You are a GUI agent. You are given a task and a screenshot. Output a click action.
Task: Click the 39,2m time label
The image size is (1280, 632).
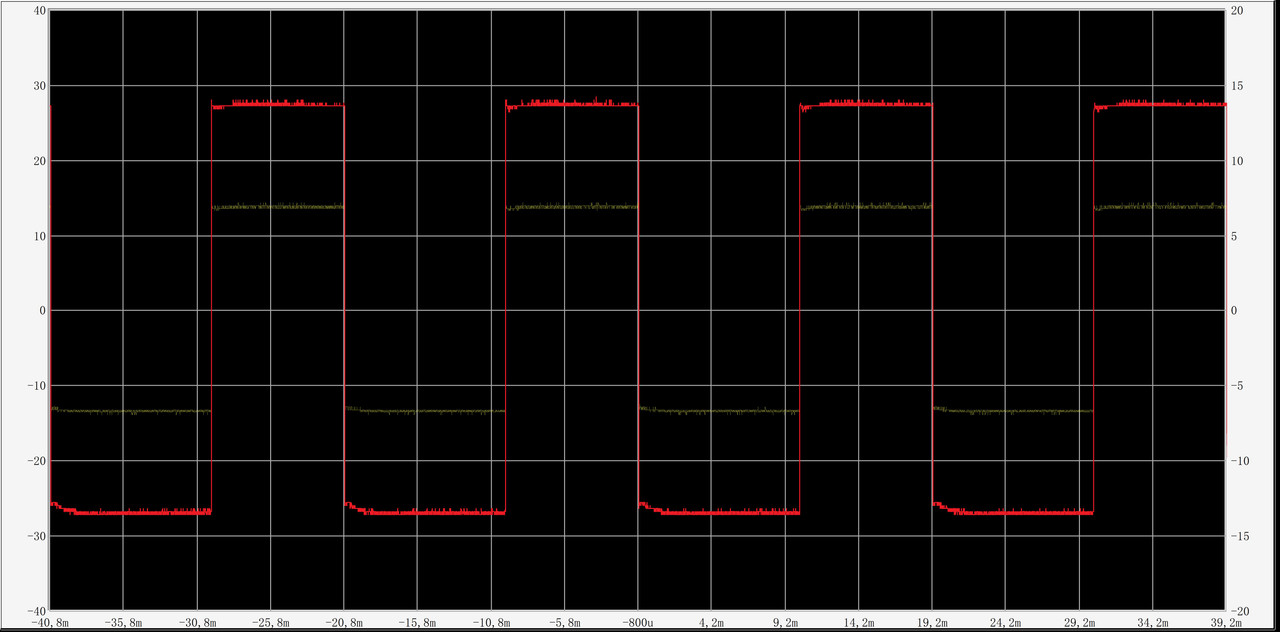tap(1226, 622)
